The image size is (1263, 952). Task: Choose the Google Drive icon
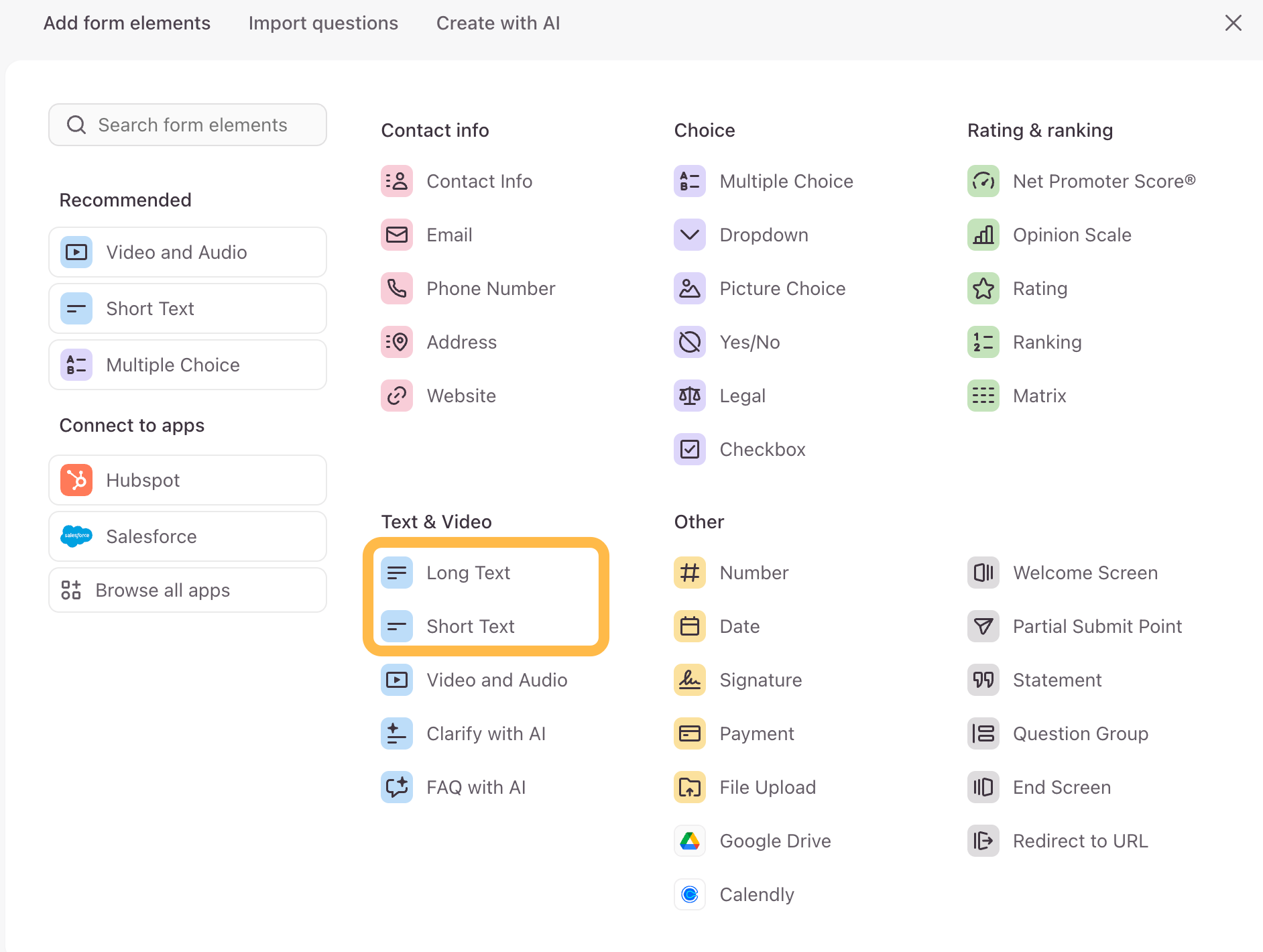pyautogui.click(x=689, y=841)
